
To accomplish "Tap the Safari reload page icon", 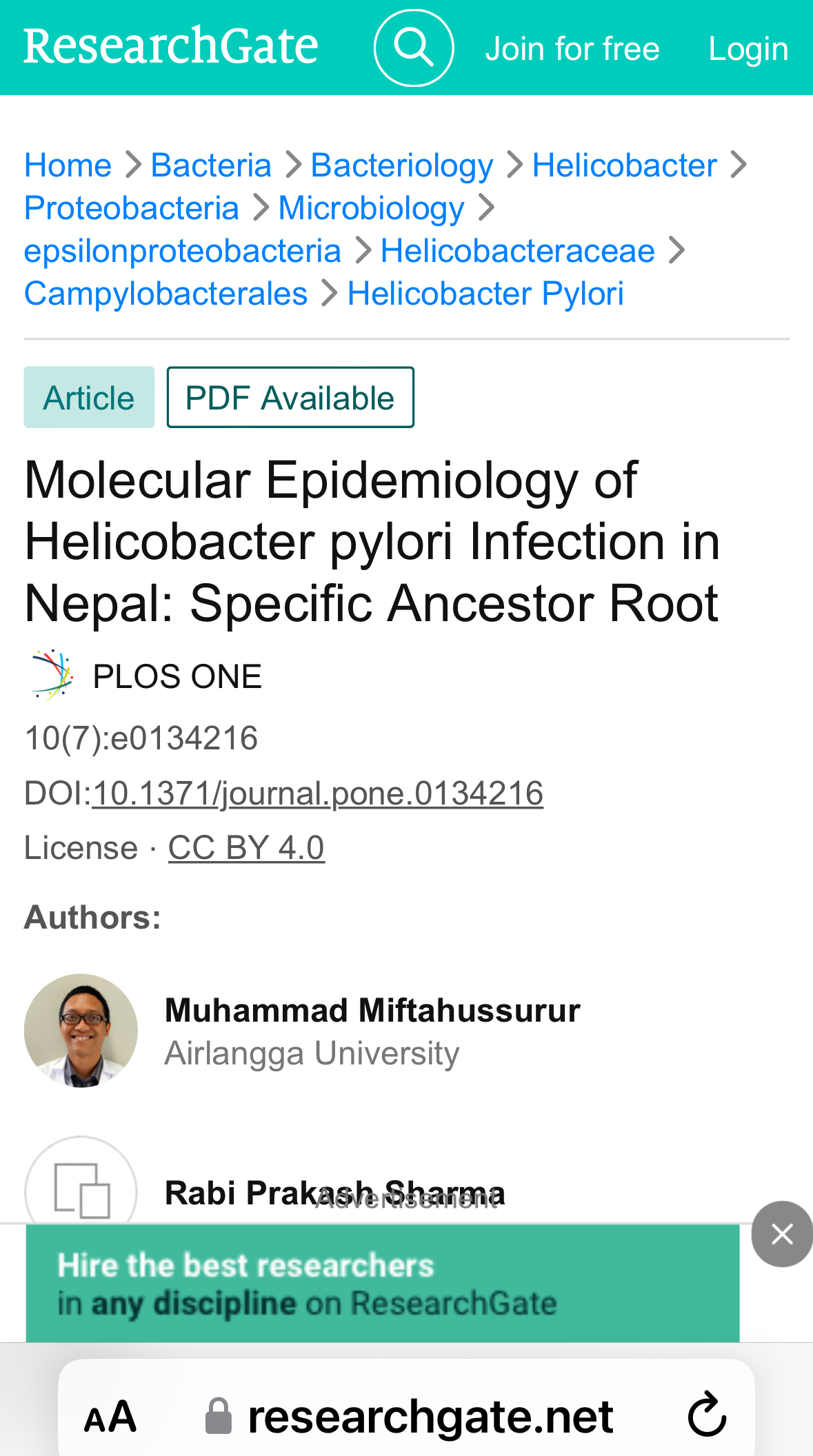I will [707, 1415].
